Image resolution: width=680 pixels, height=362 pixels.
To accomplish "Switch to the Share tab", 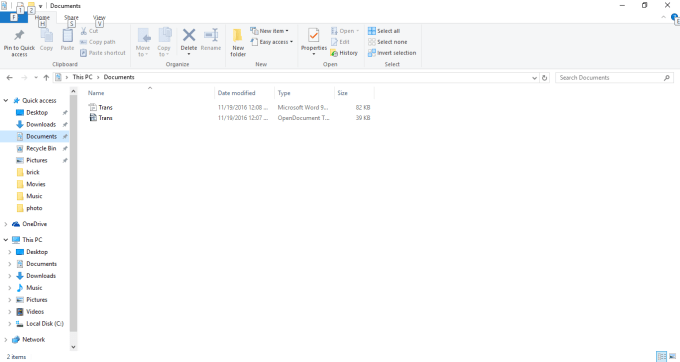I will pyautogui.click(x=72, y=18).
